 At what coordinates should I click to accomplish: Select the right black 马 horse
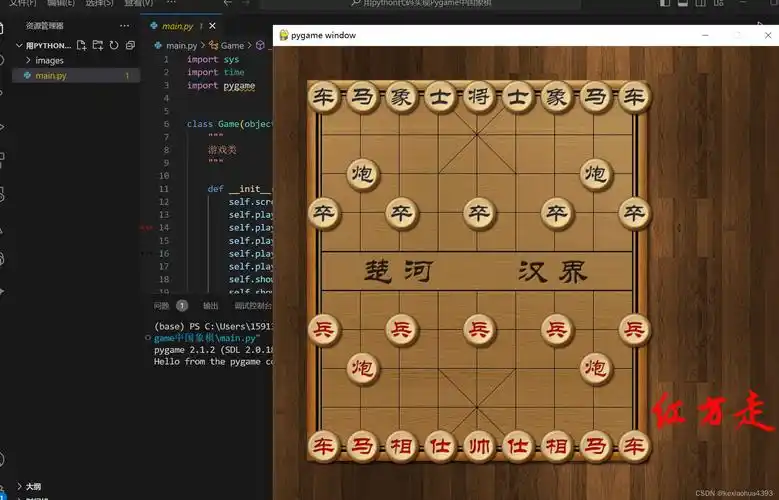click(595, 96)
